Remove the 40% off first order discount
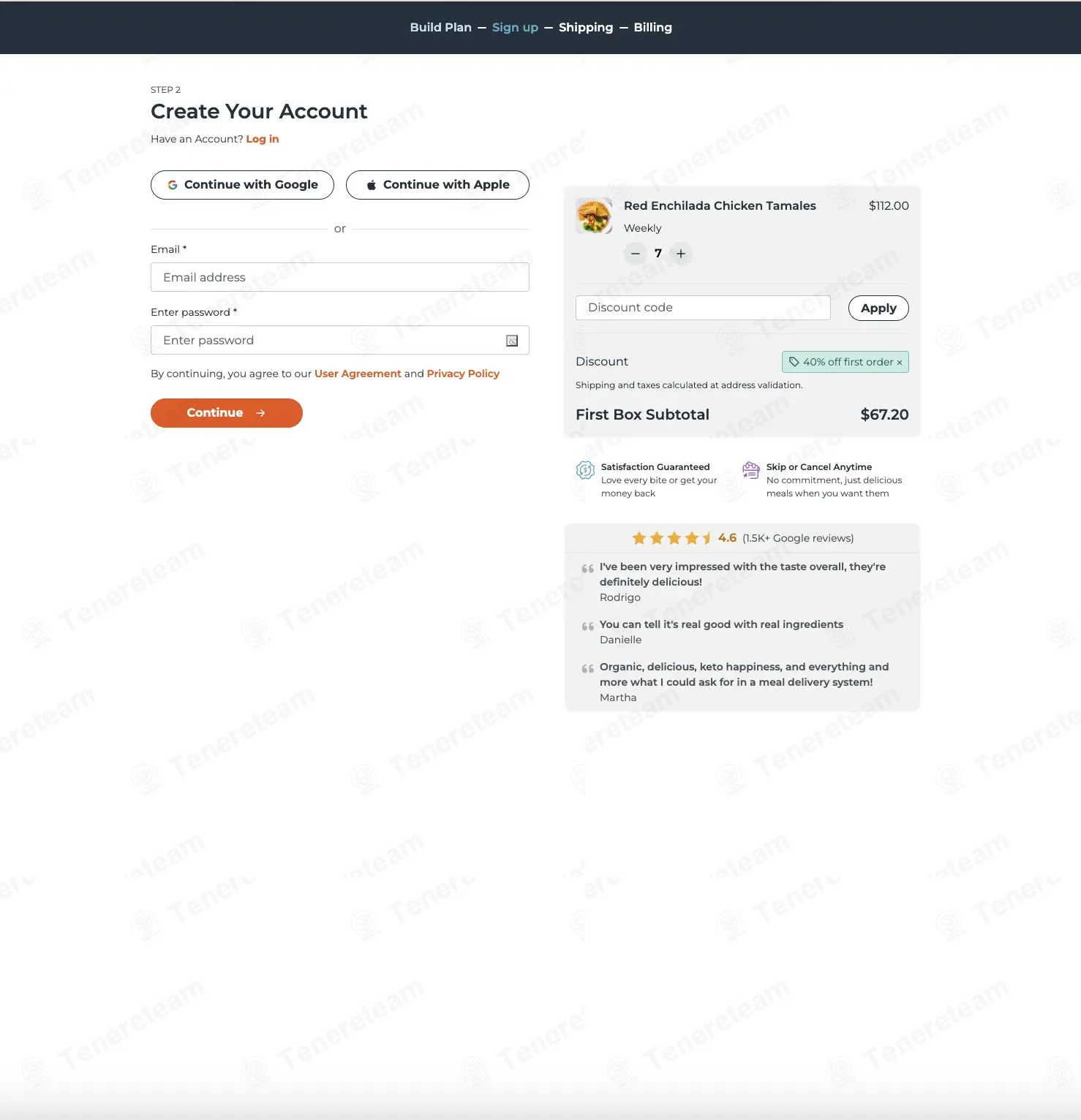 (900, 363)
